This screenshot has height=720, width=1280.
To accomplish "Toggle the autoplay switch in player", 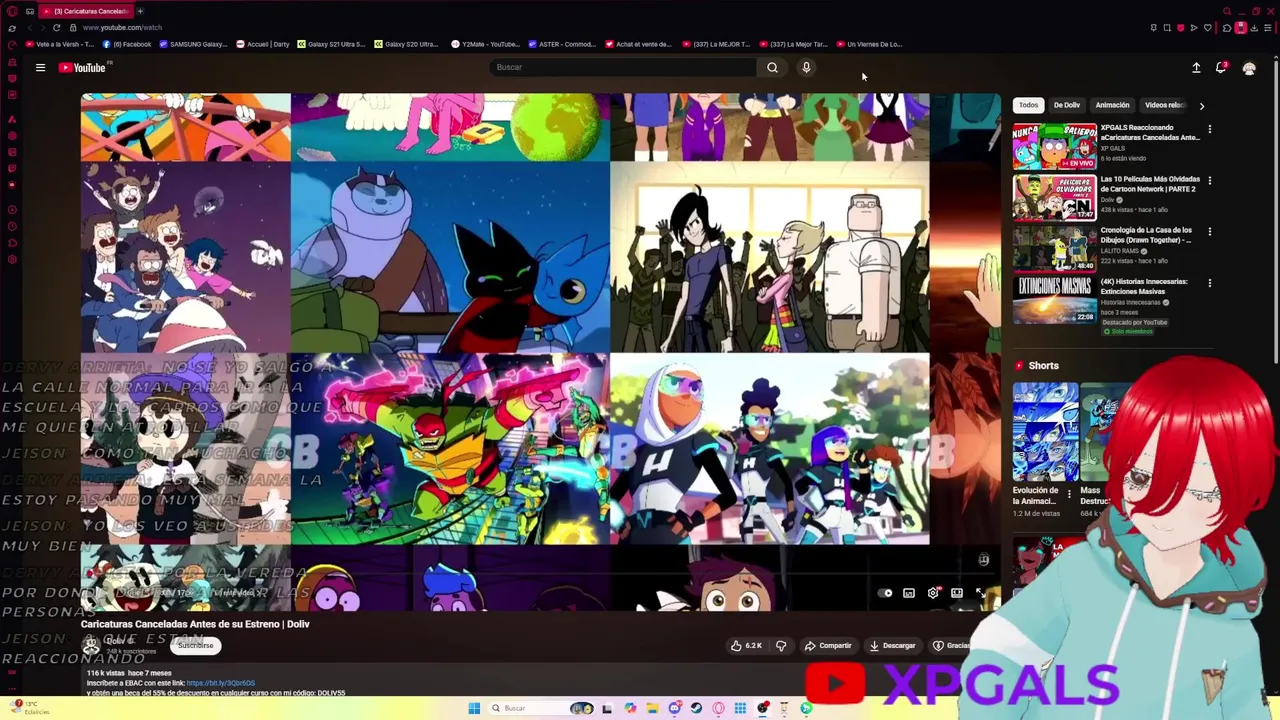I will (885, 593).
